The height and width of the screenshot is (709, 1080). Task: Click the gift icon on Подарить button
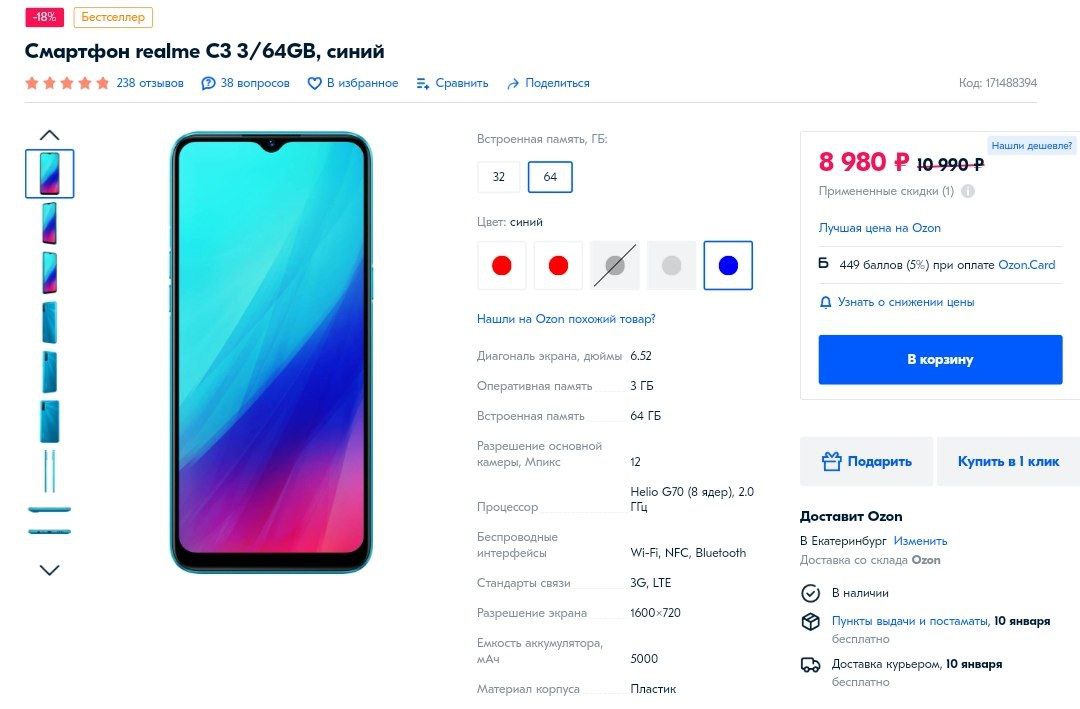831,461
